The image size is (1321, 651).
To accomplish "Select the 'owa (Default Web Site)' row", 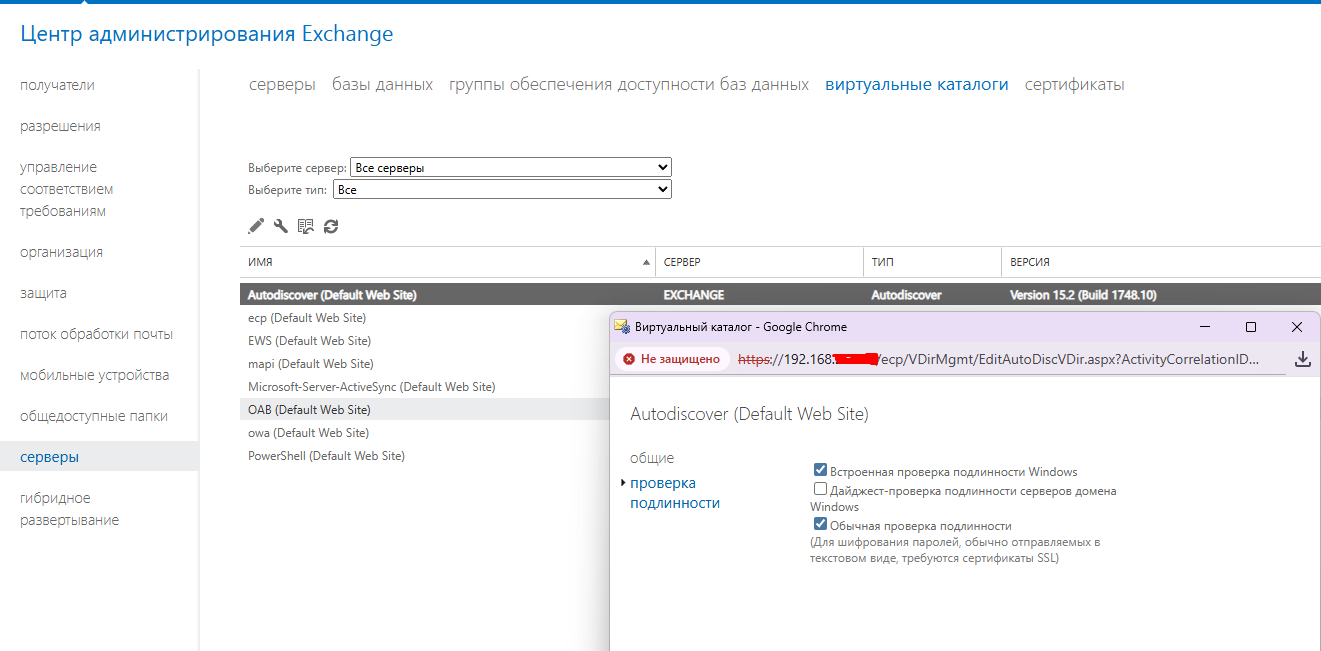I will click(308, 433).
